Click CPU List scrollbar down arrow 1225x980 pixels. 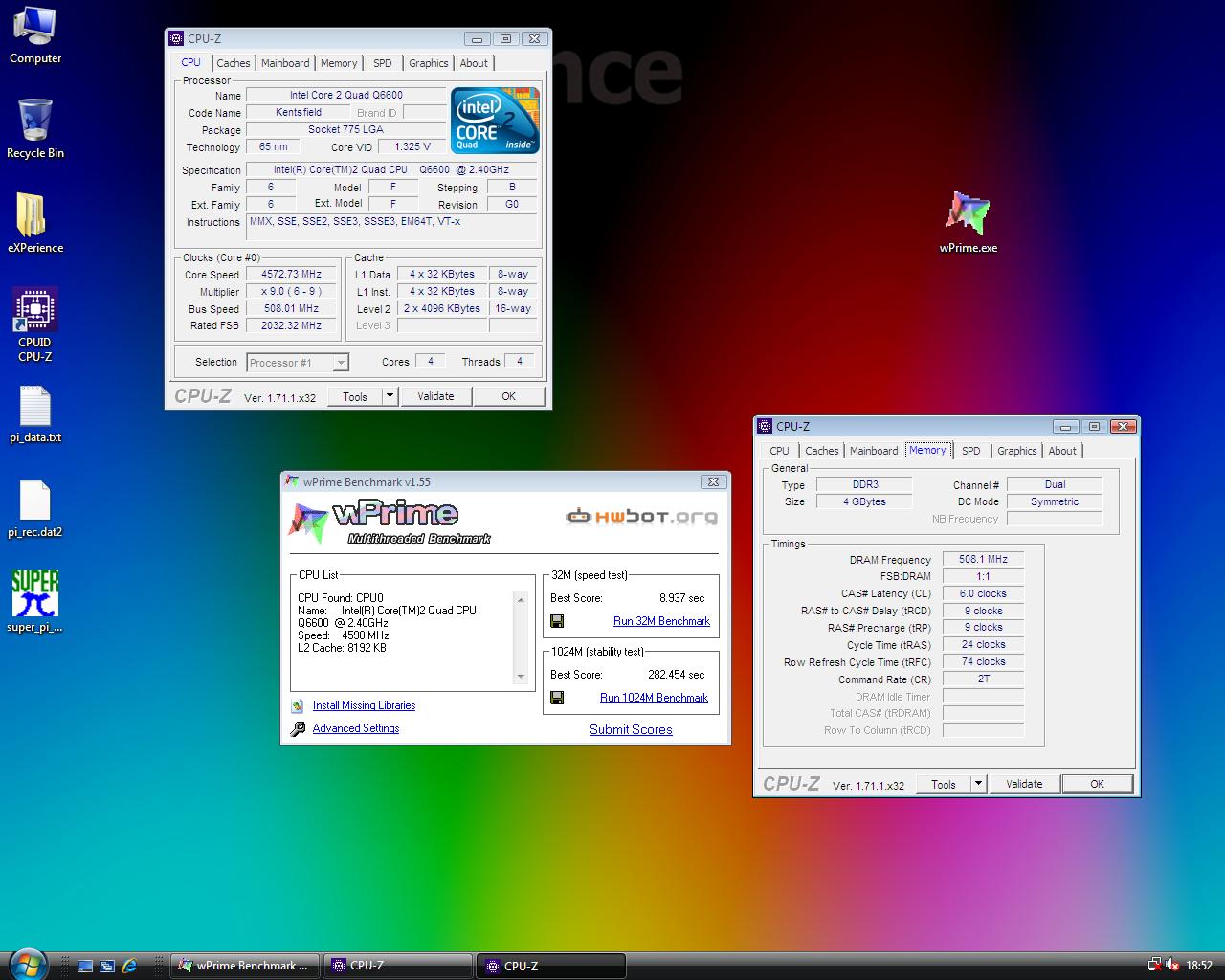pyautogui.click(x=521, y=677)
